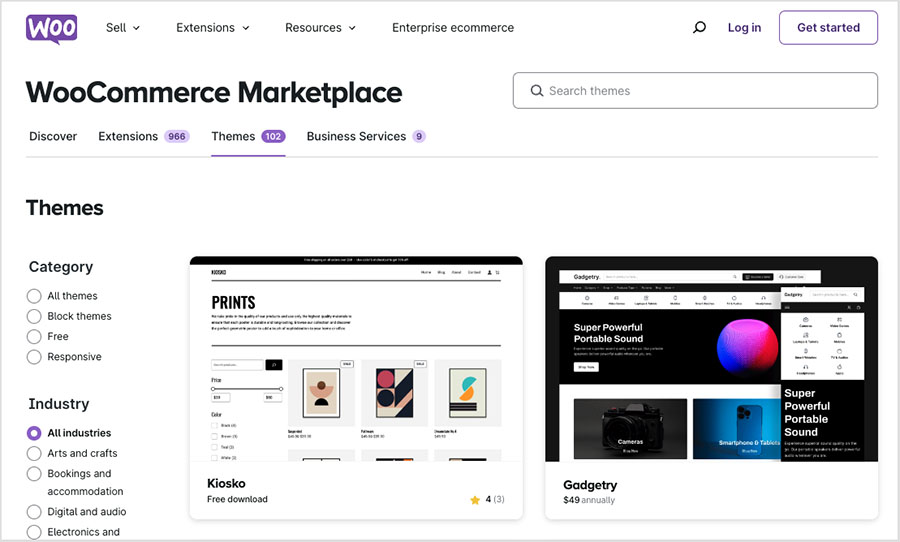900x542 pixels.
Task: Switch to the Discover tab
Action: (x=53, y=137)
